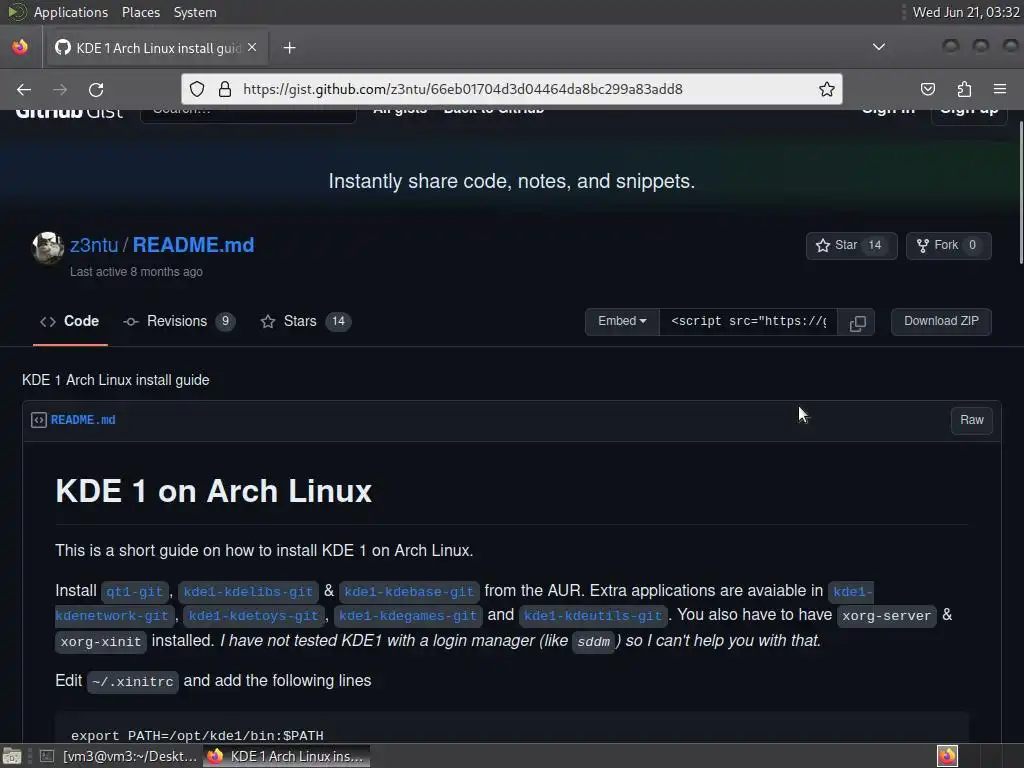Switch to the Revisions tab

(x=179, y=321)
